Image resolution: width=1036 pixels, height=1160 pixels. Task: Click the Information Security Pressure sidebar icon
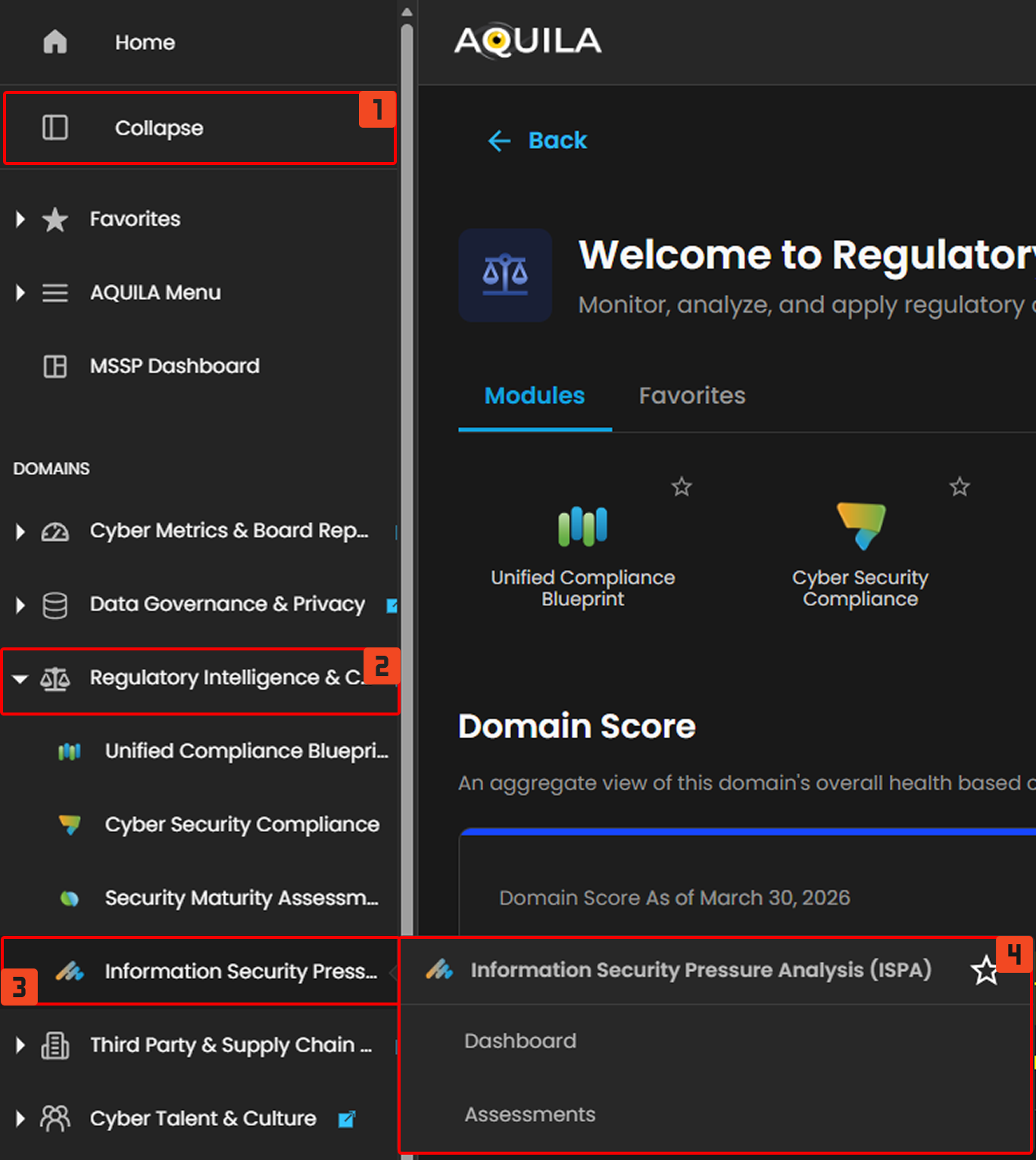70,971
